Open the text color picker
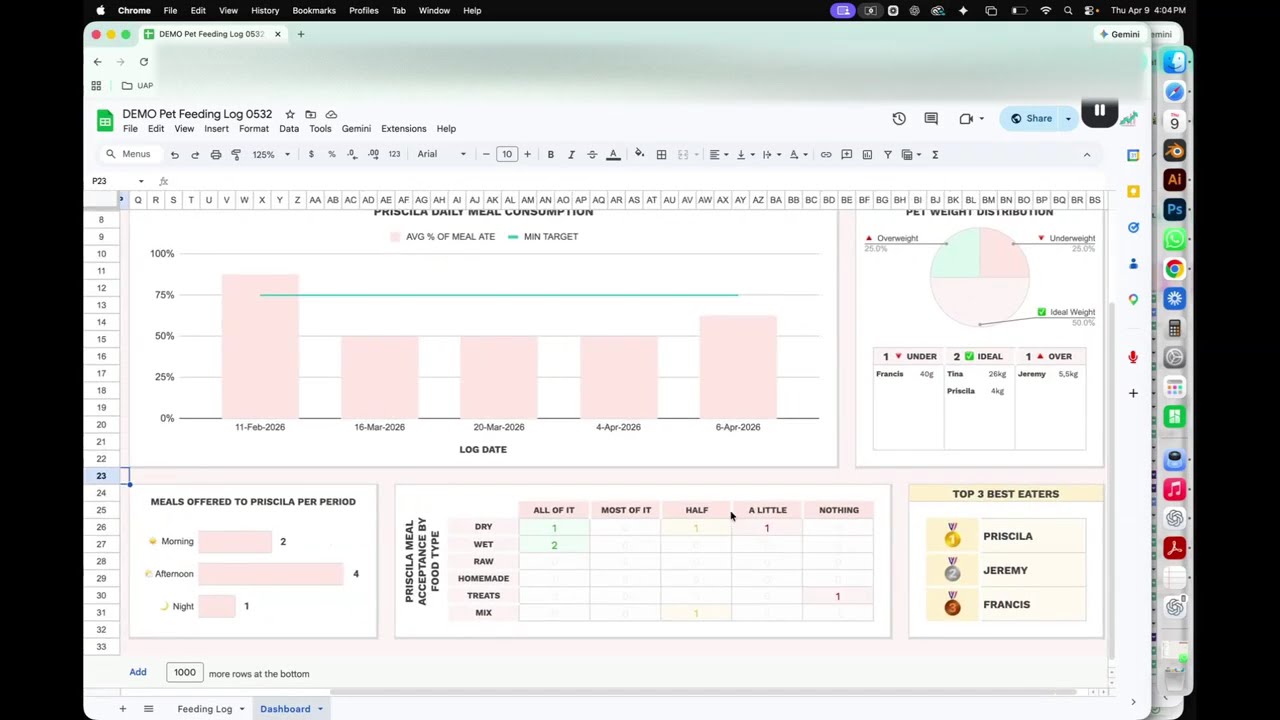The image size is (1280, 720). 613,155
